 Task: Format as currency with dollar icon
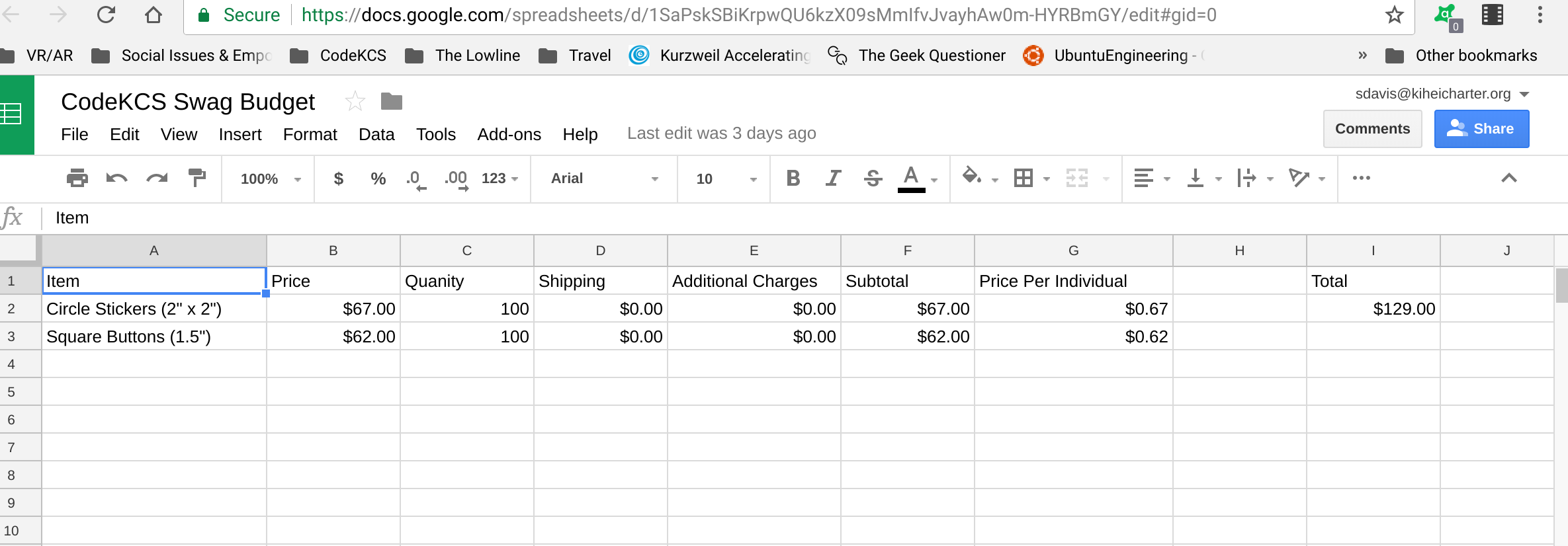(338, 178)
